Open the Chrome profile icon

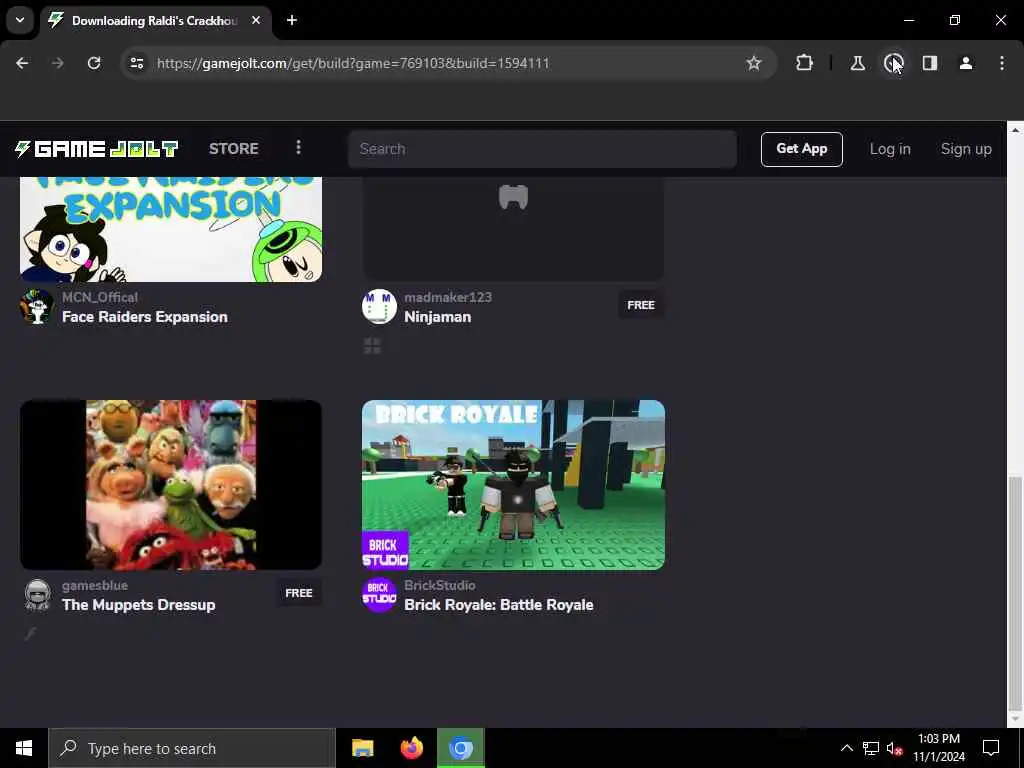[966, 63]
